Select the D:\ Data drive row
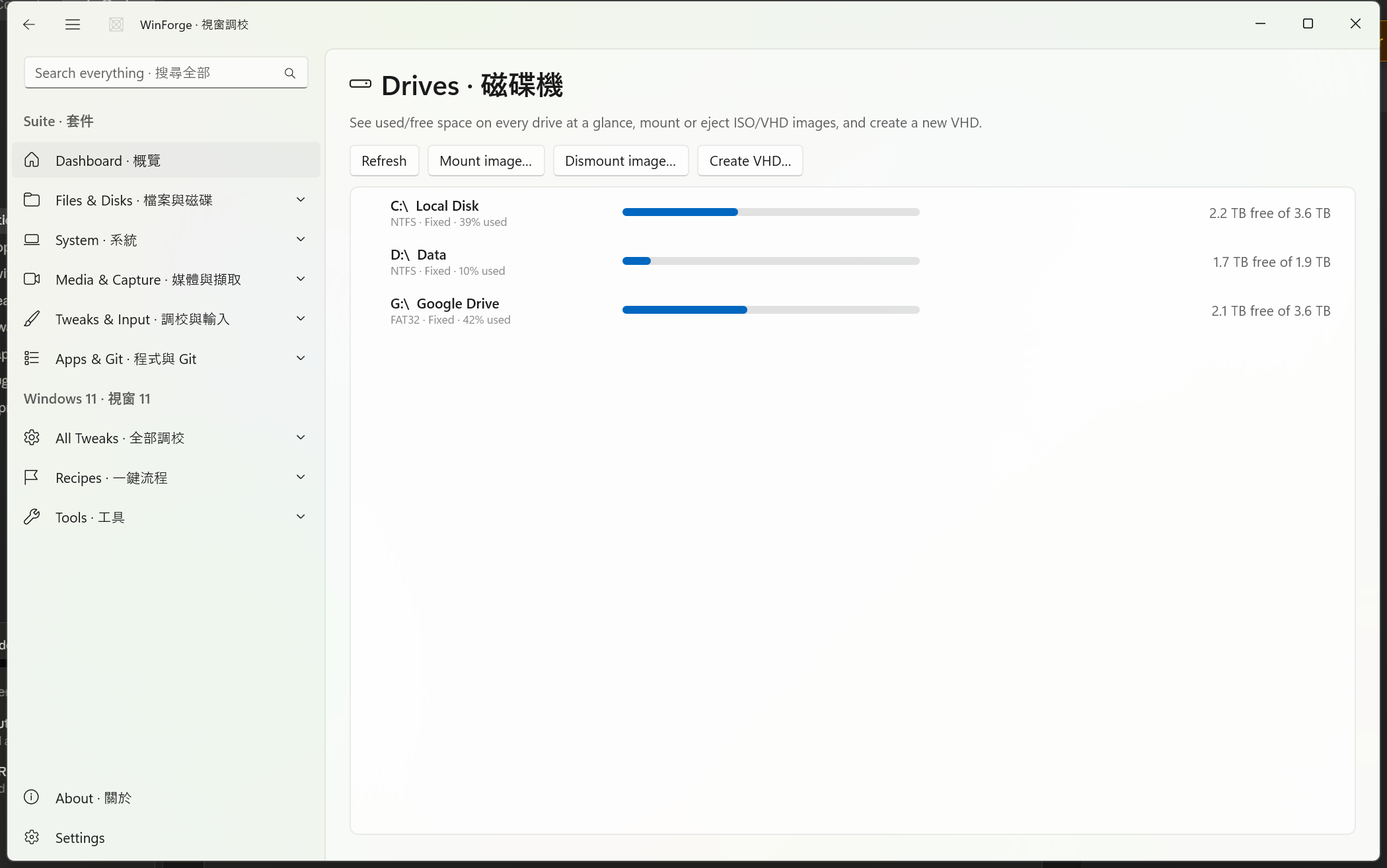This screenshot has width=1387, height=868. [852, 262]
